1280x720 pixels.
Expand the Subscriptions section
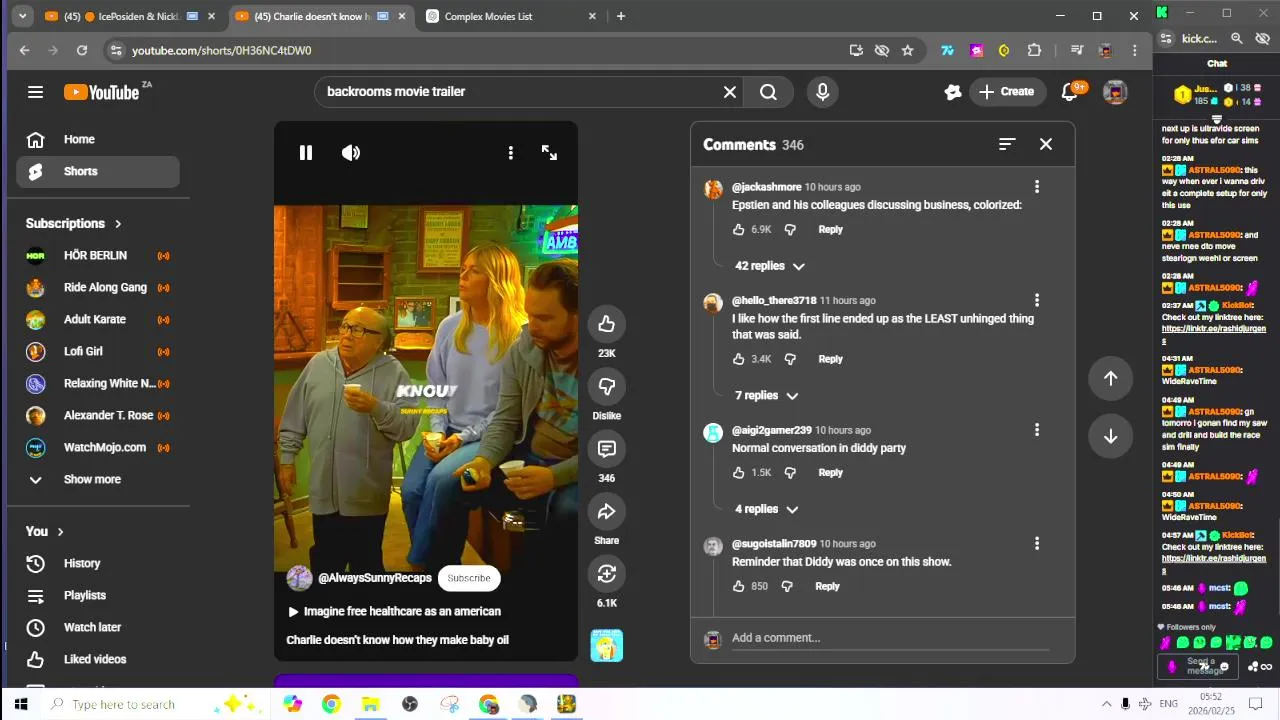pyautogui.click(x=74, y=224)
